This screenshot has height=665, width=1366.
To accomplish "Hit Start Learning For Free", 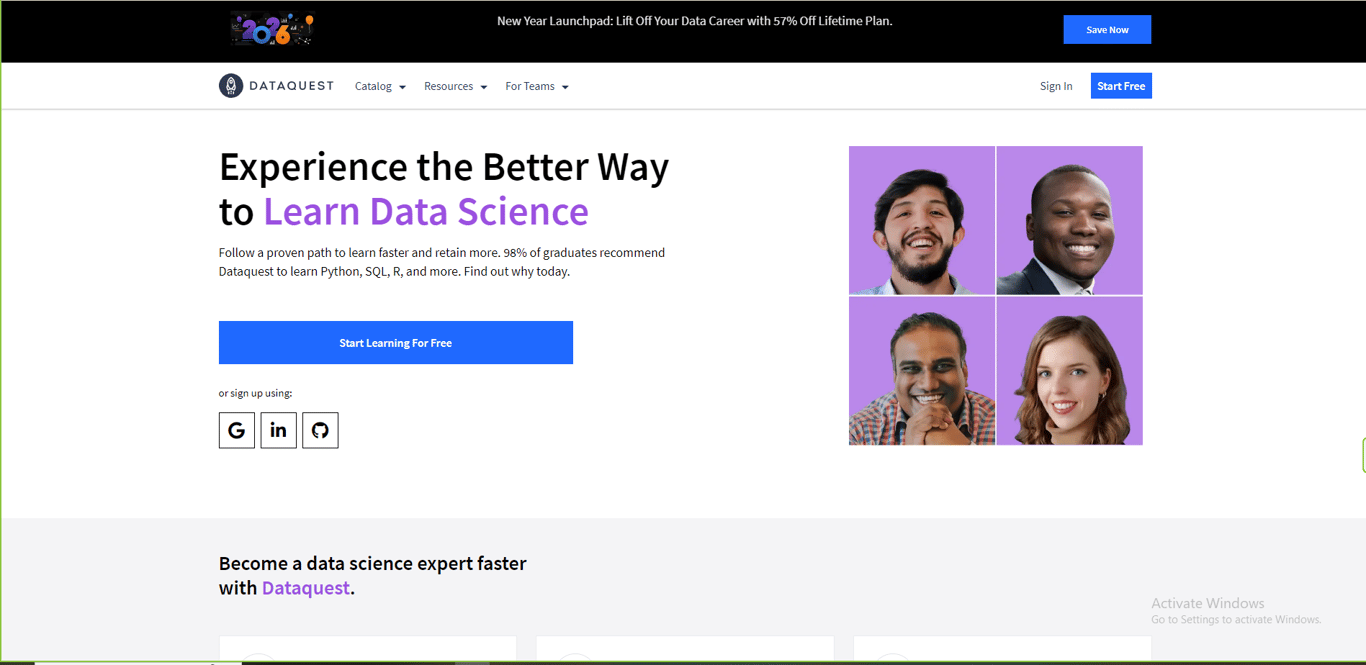I will point(396,343).
